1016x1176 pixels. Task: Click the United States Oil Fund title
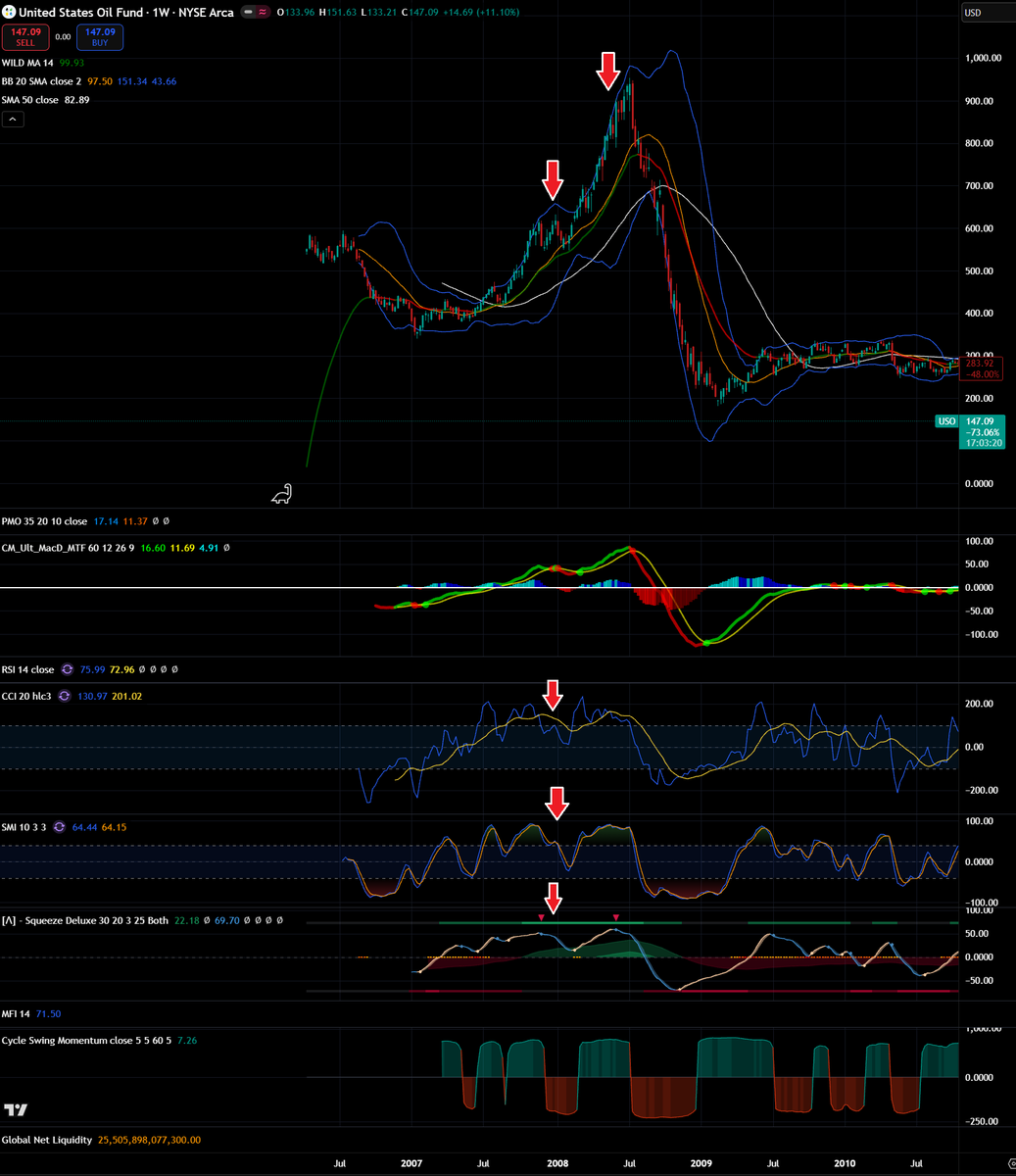click(81, 12)
